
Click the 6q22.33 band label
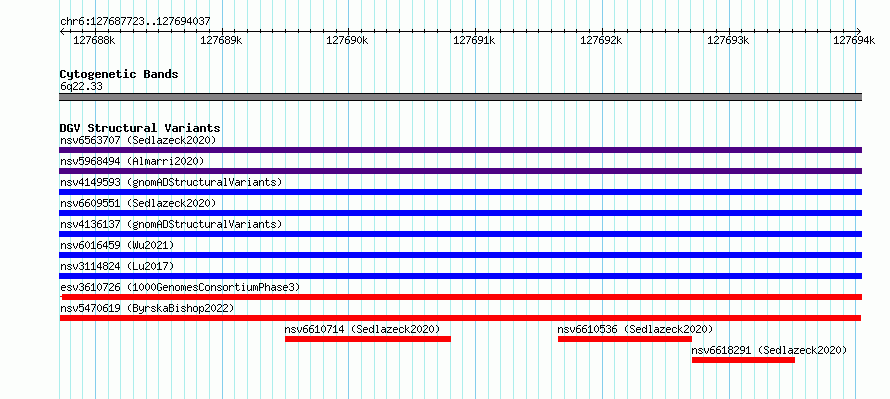tap(81, 87)
